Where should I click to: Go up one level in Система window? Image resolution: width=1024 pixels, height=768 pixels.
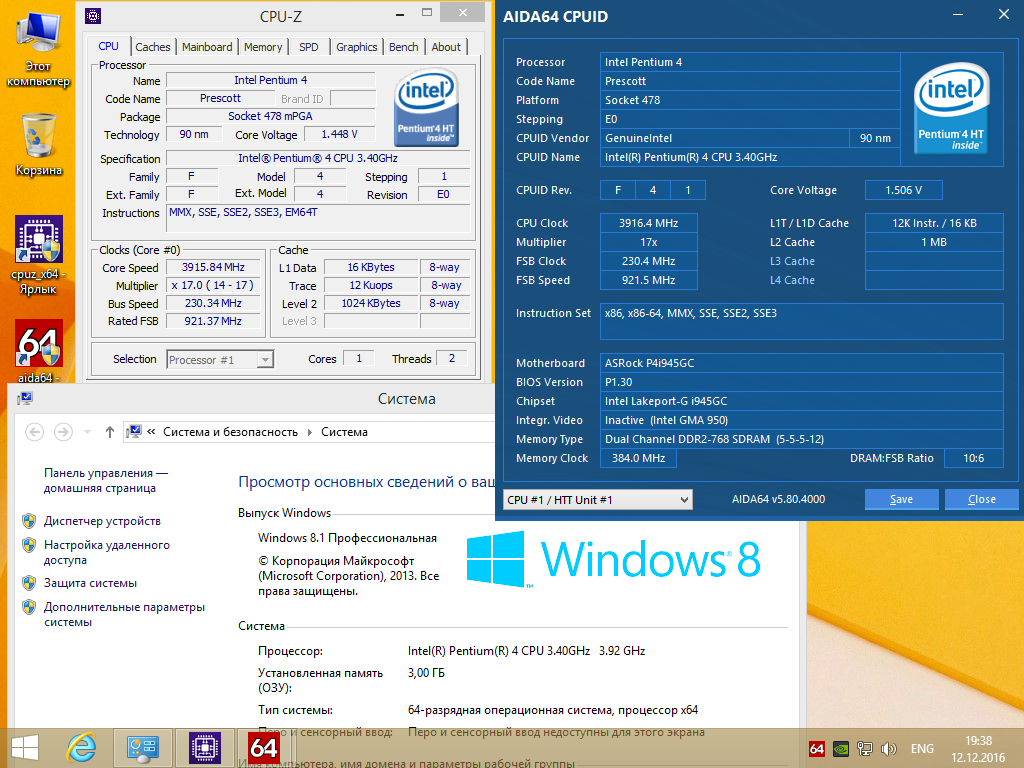tap(110, 432)
